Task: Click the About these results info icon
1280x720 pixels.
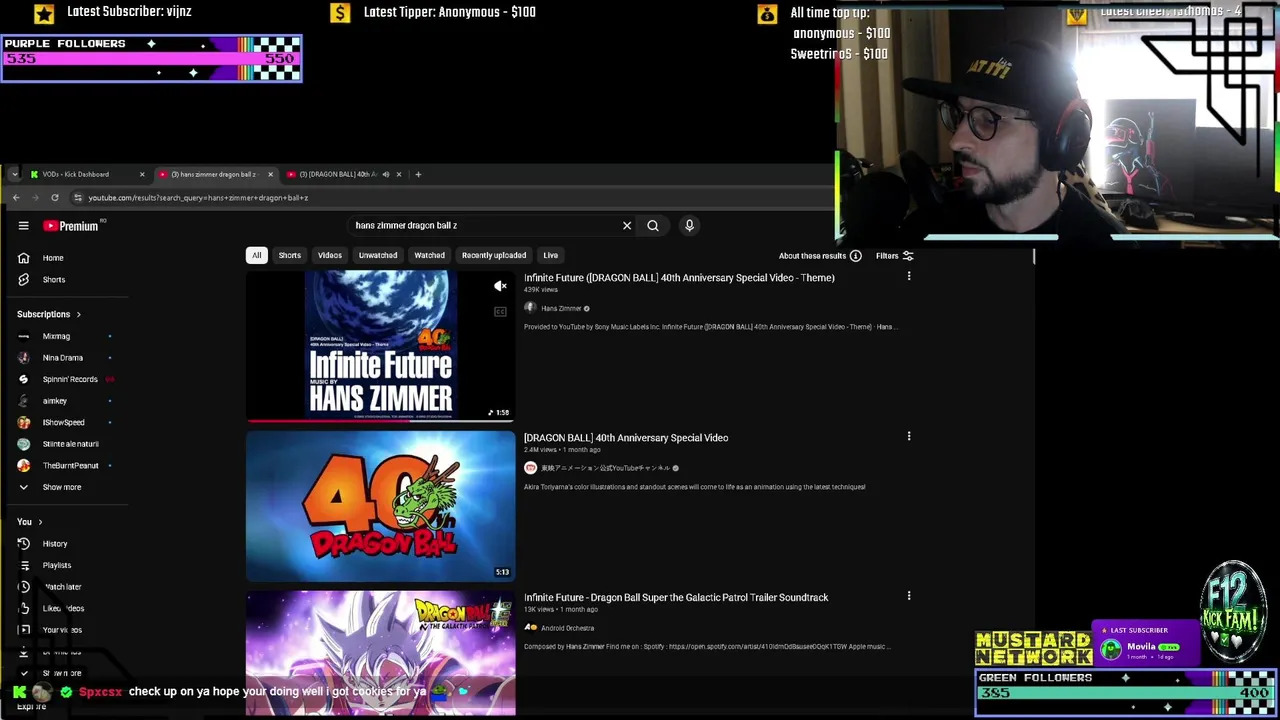Action: (x=856, y=256)
